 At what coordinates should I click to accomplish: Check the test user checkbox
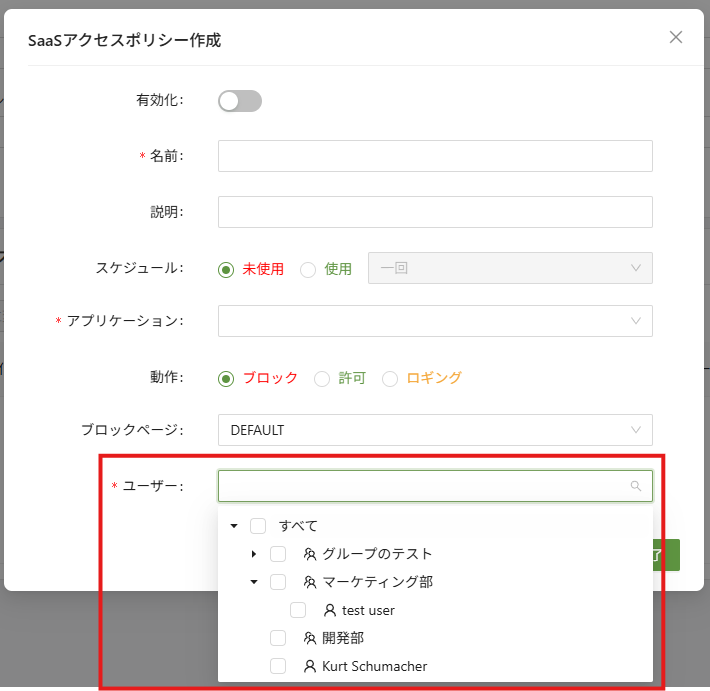pyautogui.click(x=298, y=610)
